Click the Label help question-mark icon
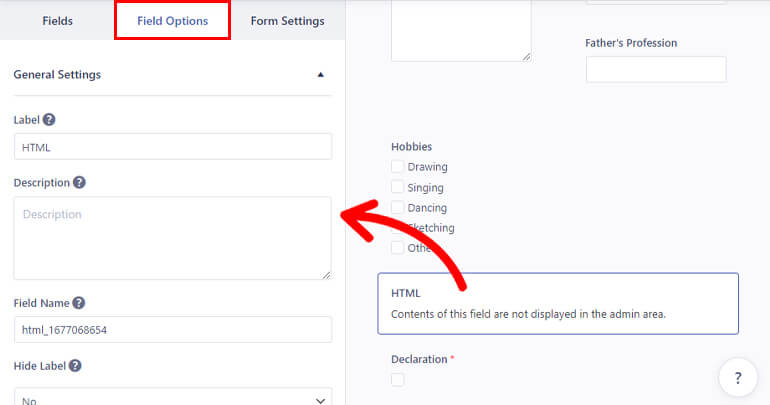 click(x=49, y=119)
